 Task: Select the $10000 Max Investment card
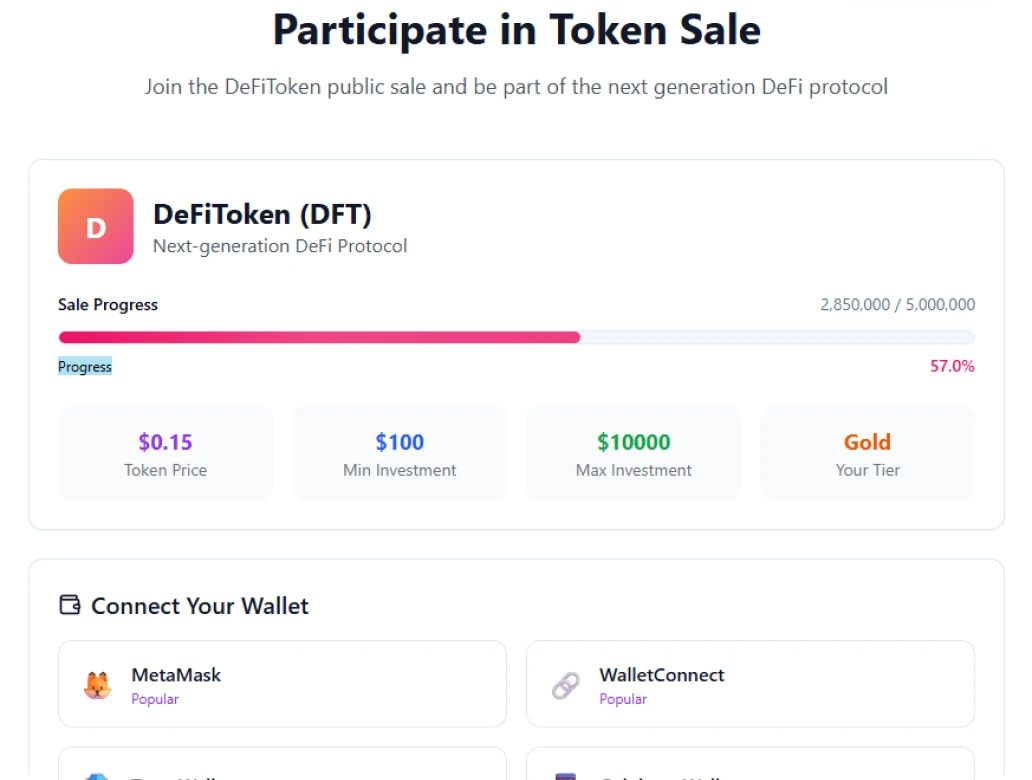(633, 452)
